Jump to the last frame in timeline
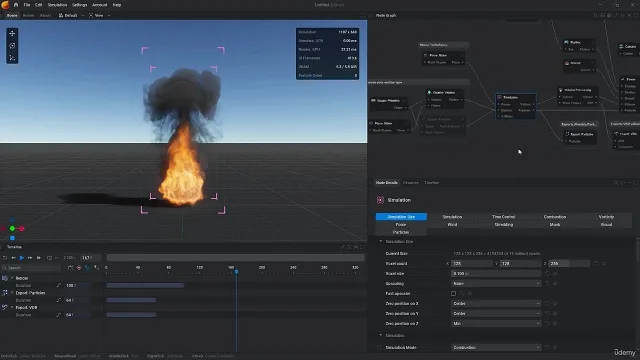Image resolution: width=640 pixels, height=360 pixels. coord(39,258)
